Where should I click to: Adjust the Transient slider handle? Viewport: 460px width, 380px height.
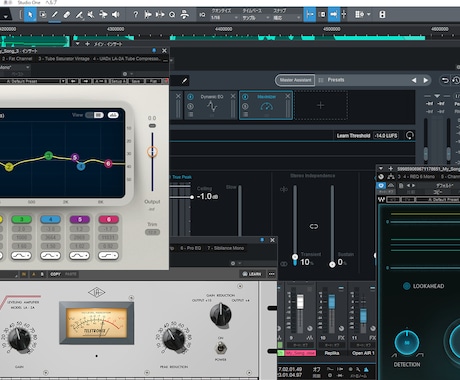295,257
